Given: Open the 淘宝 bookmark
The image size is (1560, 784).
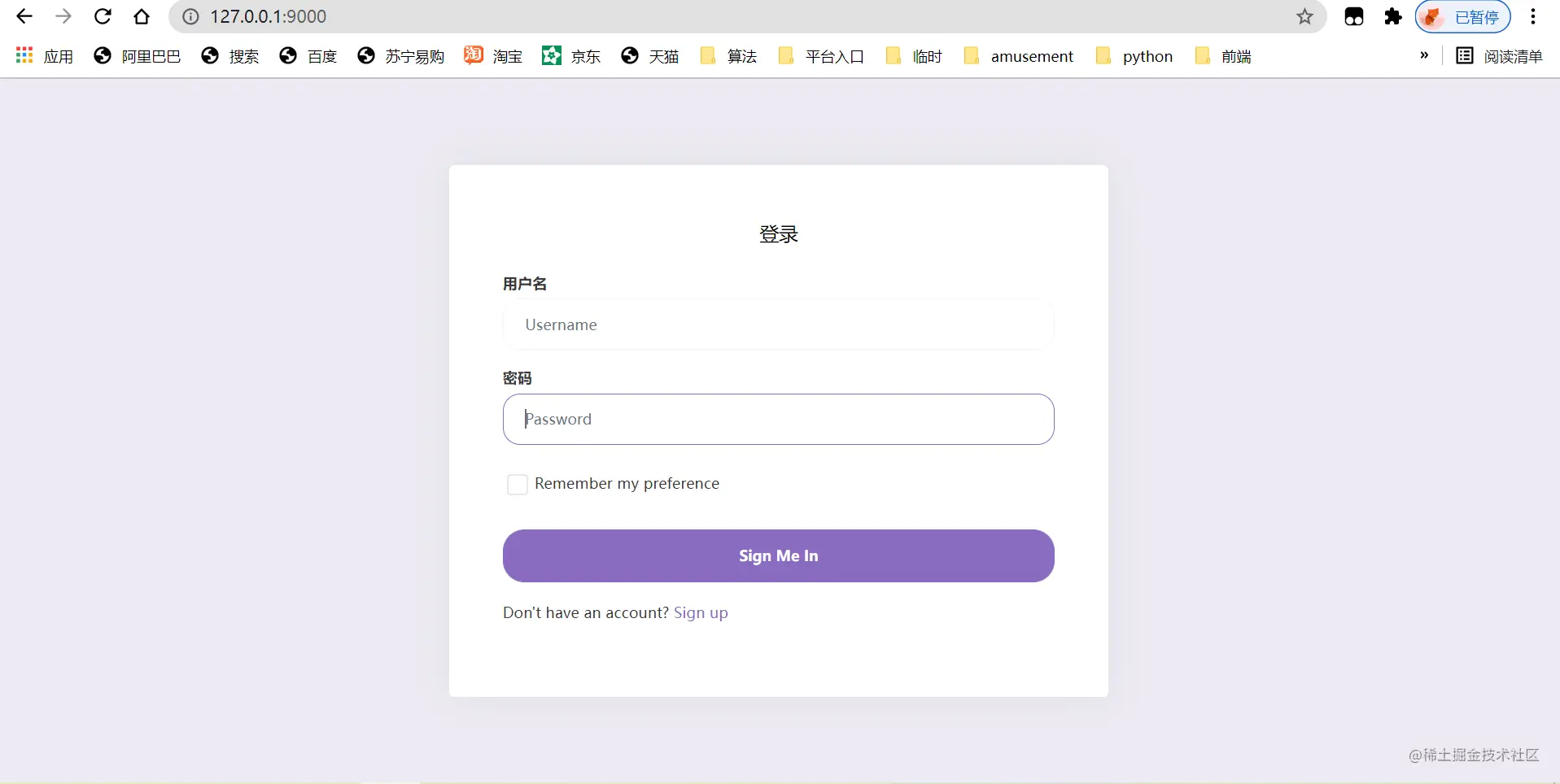Looking at the screenshot, I should [494, 56].
